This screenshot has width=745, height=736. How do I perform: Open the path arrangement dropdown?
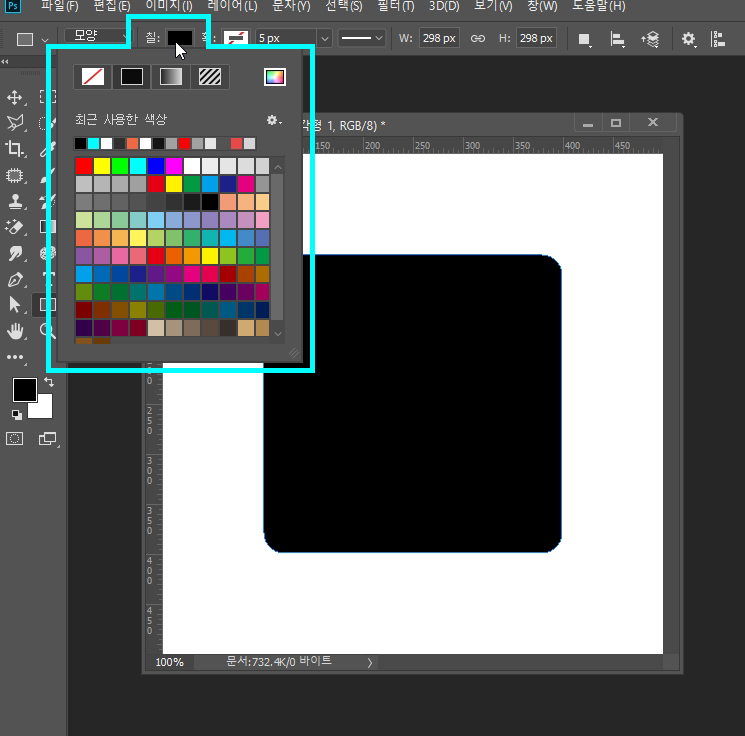(650, 39)
